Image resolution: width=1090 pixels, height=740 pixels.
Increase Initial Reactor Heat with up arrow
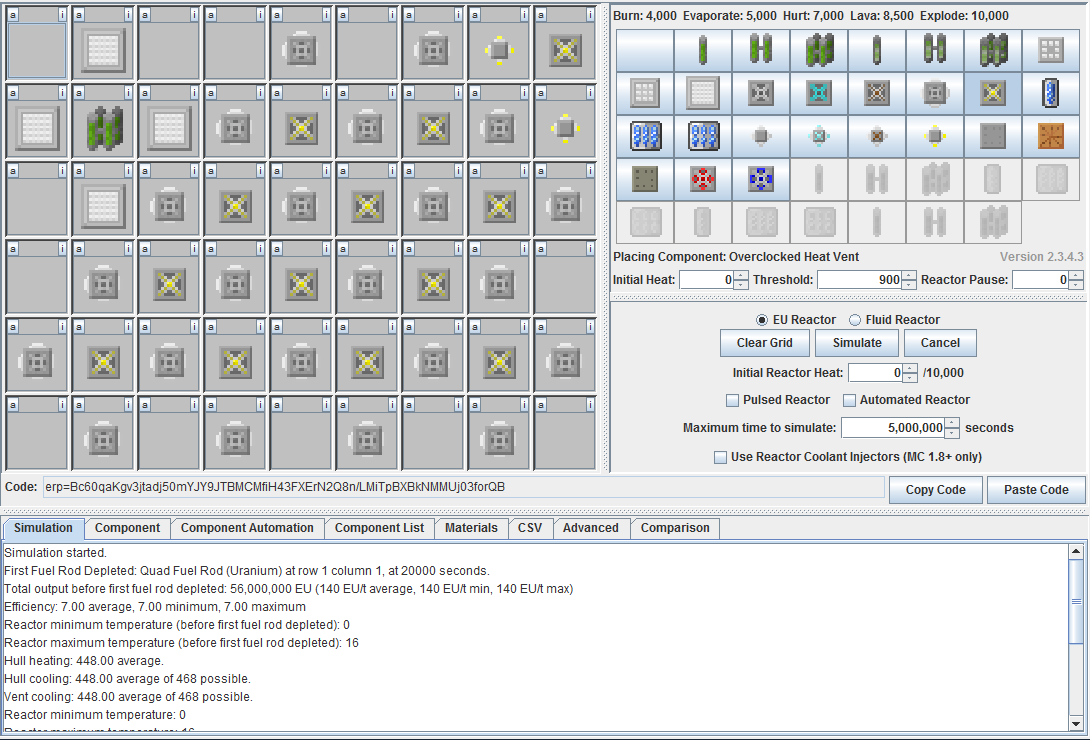(x=909, y=368)
